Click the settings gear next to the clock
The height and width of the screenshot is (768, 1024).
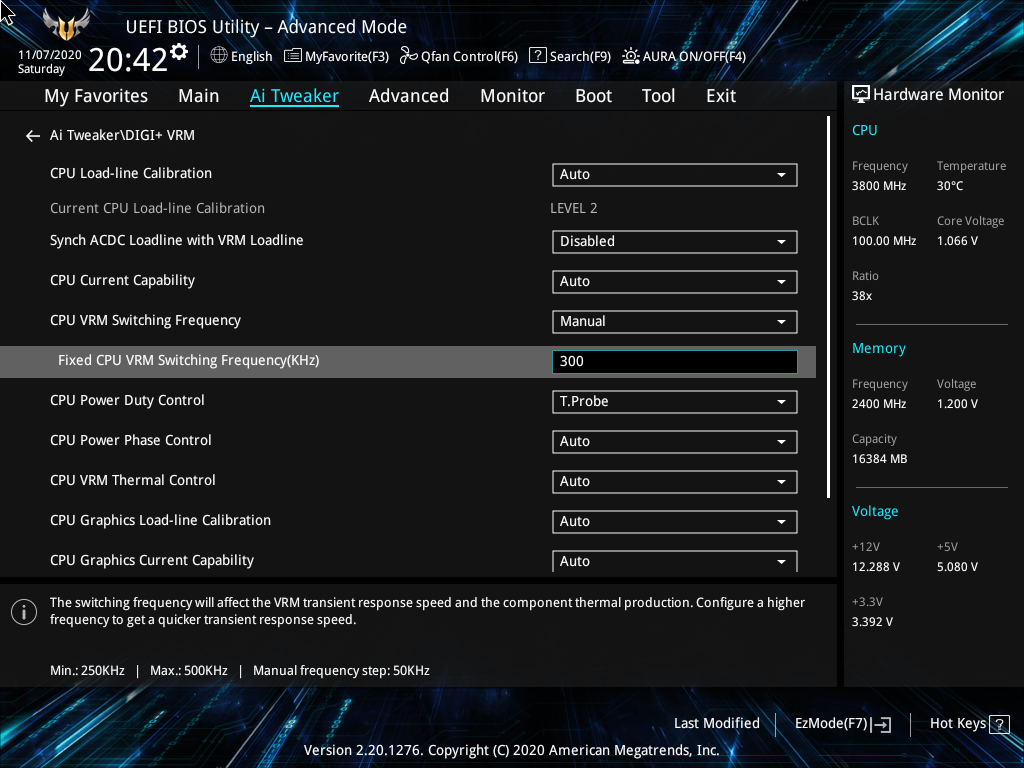coord(179,52)
